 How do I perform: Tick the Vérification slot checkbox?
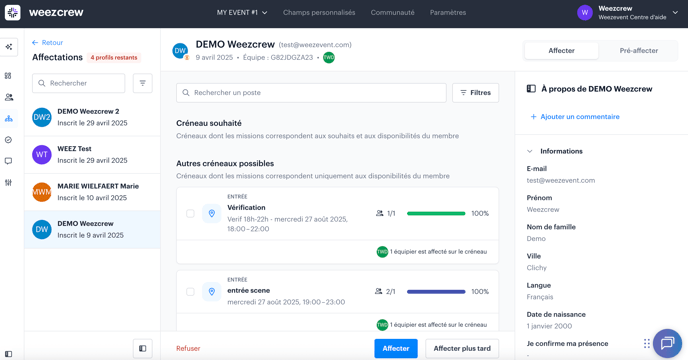(x=190, y=213)
